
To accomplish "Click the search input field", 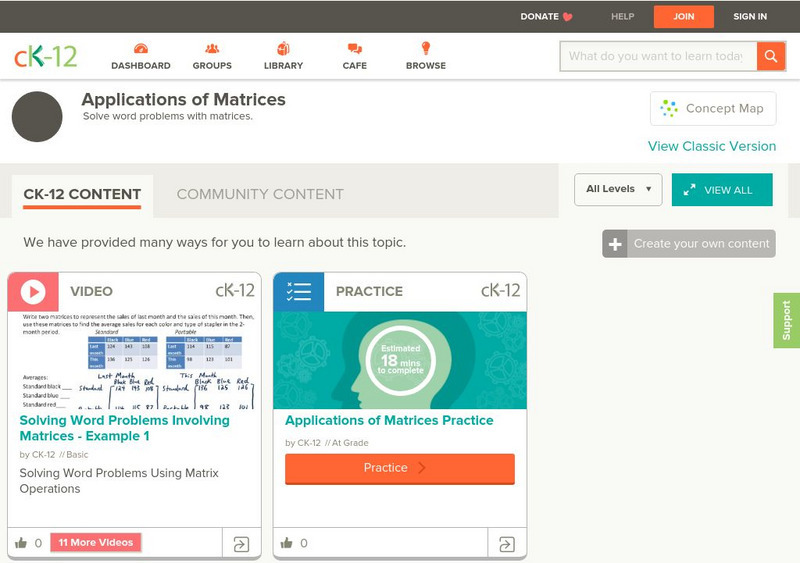I will pos(657,56).
